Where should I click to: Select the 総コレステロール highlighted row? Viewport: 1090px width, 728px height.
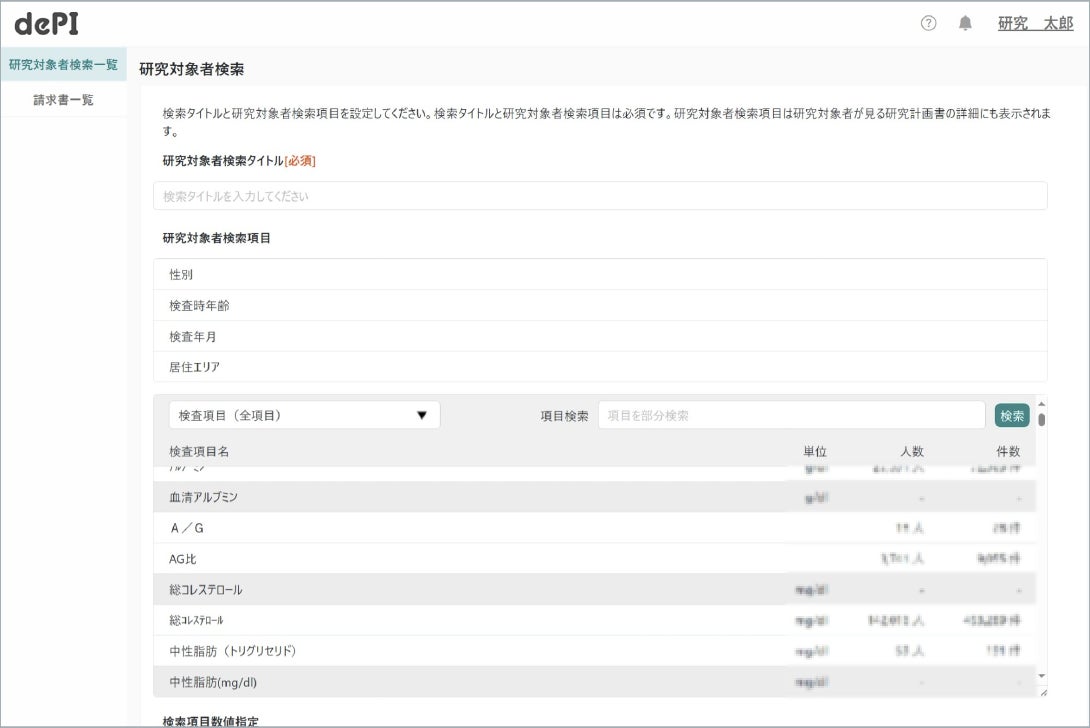point(594,590)
